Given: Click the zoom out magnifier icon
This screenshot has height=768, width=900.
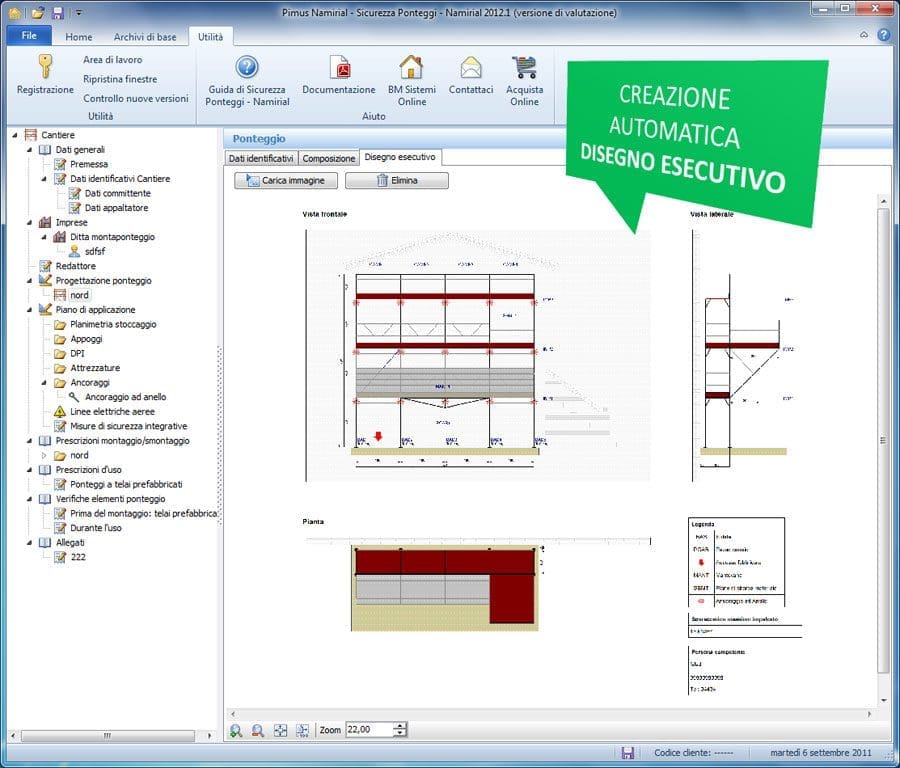Looking at the screenshot, I should pos(258,730).
